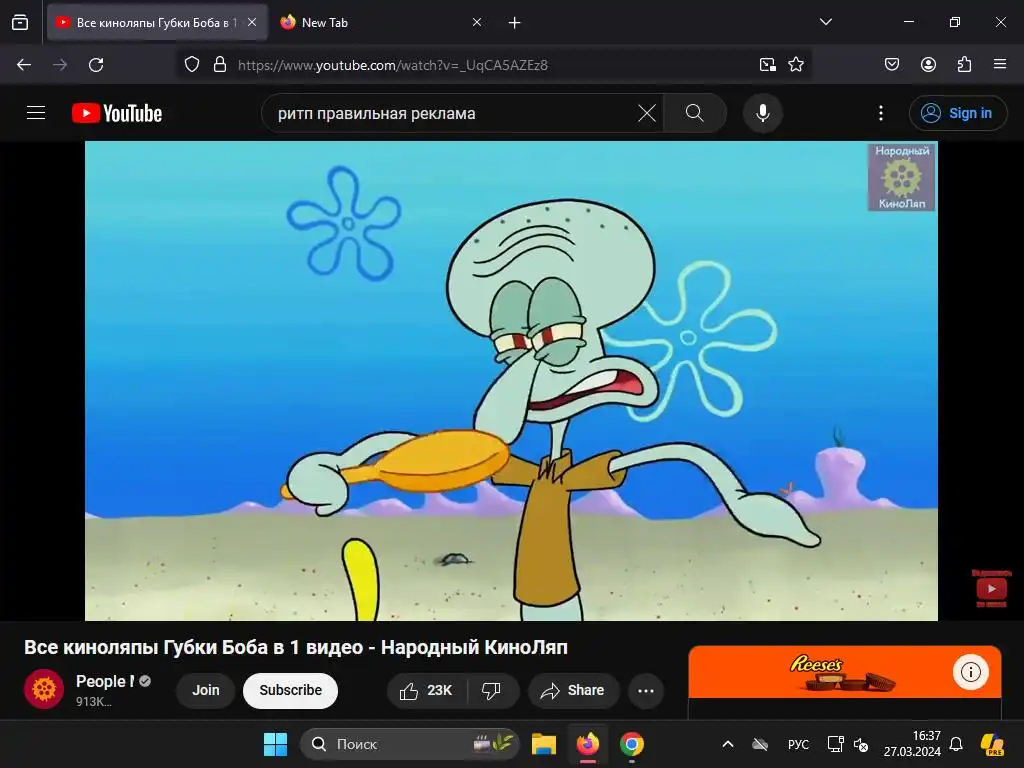
Task: Open YouTube guide hamburger menu
Action: [36, 113]
